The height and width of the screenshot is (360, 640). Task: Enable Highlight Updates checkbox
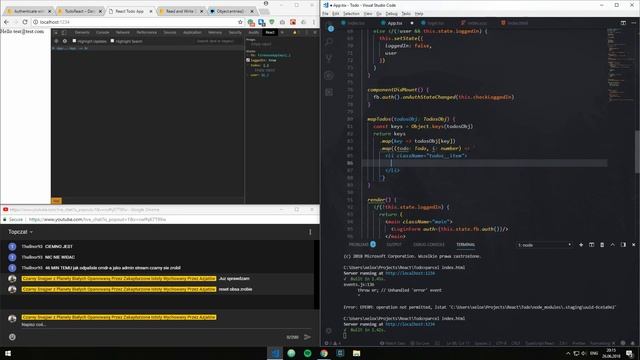pyautogui.click(x=74, y=41)
